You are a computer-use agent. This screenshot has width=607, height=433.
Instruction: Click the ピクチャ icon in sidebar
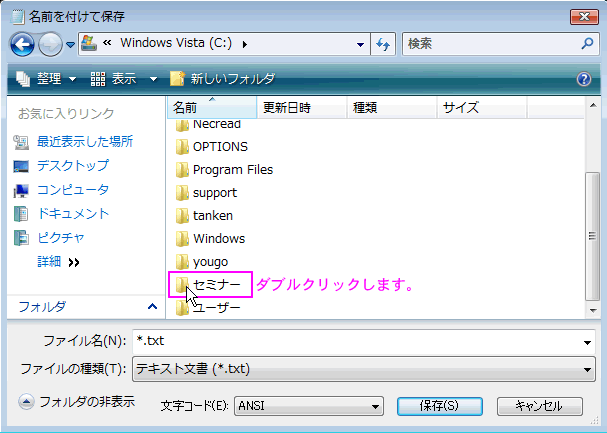click(21, 238)
